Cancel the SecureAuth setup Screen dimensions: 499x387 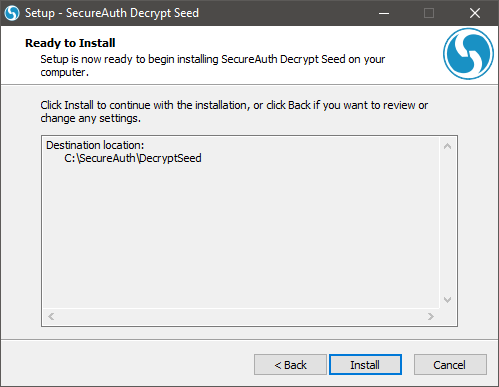pos(450,365)
